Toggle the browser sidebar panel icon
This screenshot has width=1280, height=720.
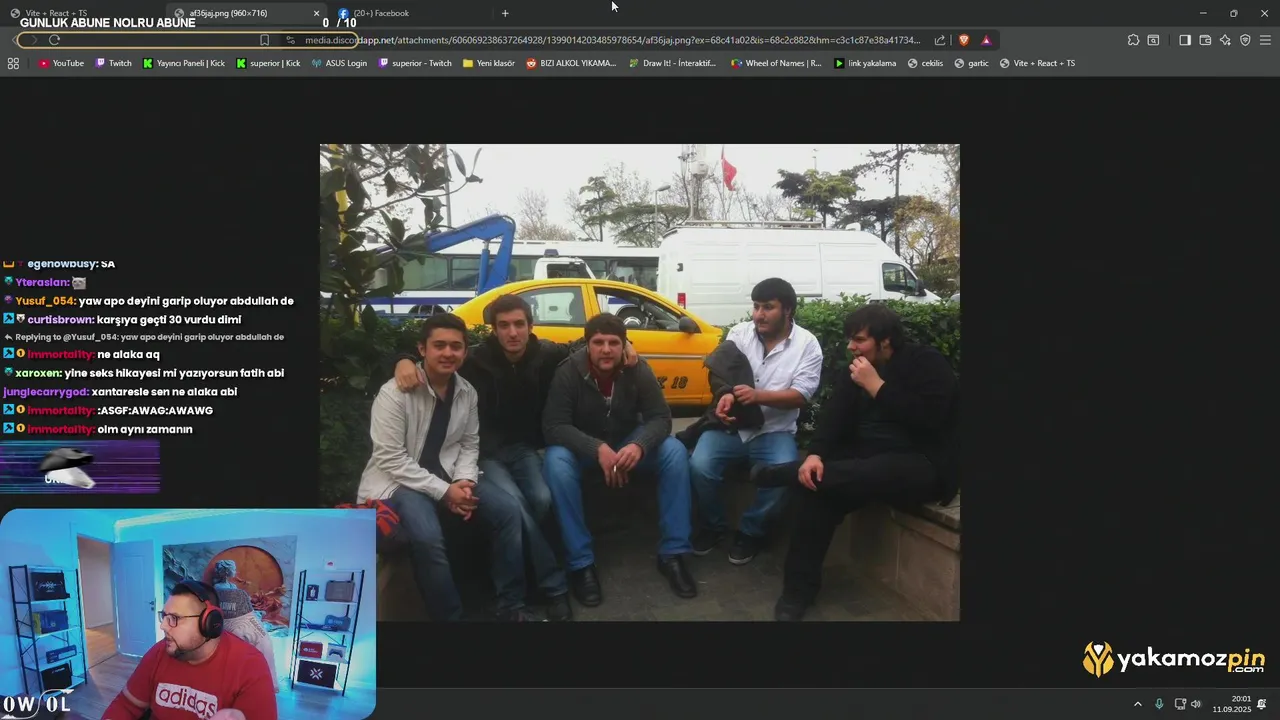pyautogui.click(x=1185, y=40)
